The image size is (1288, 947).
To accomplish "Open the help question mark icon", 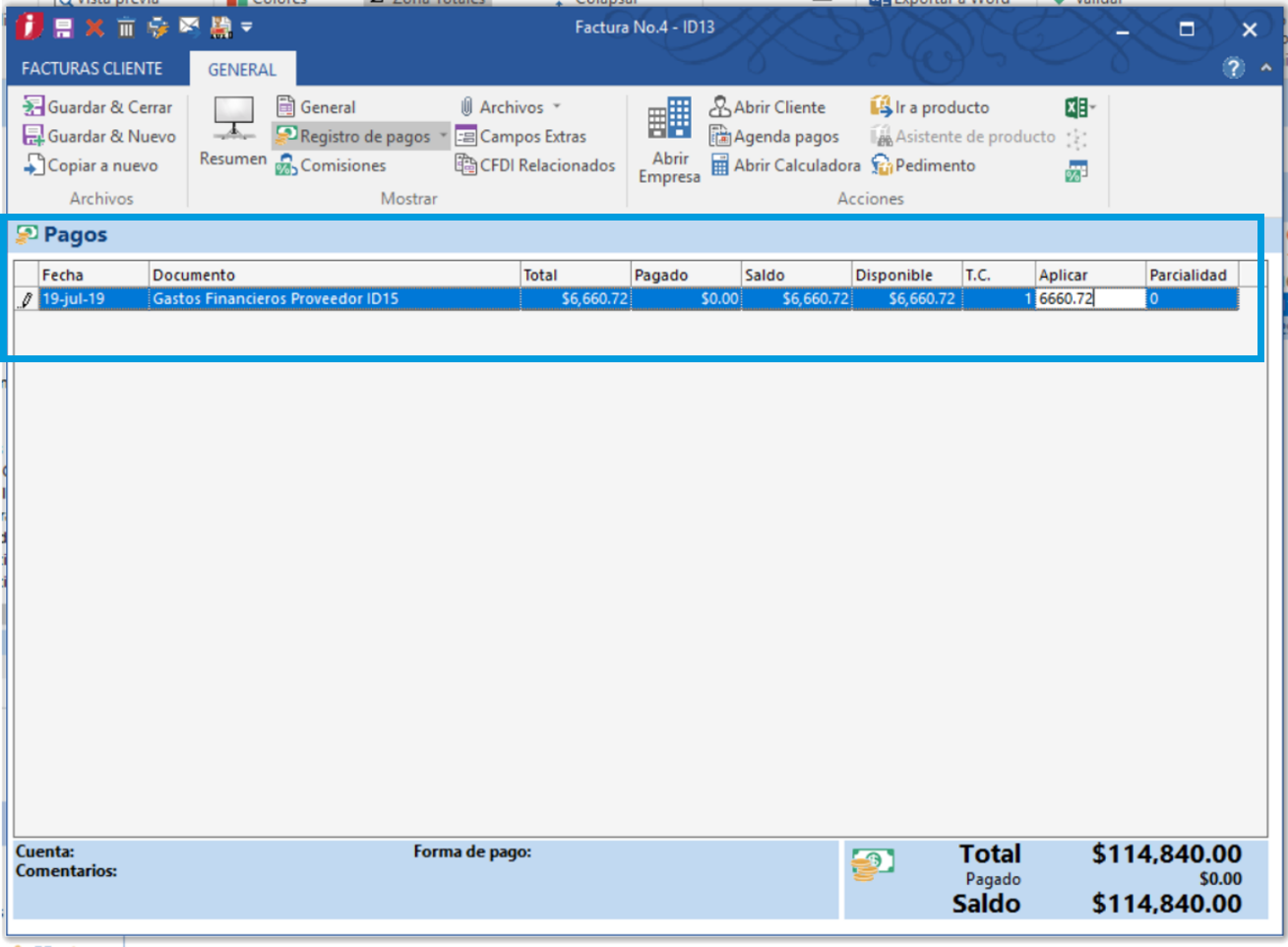I will (x=1233, y=68).
